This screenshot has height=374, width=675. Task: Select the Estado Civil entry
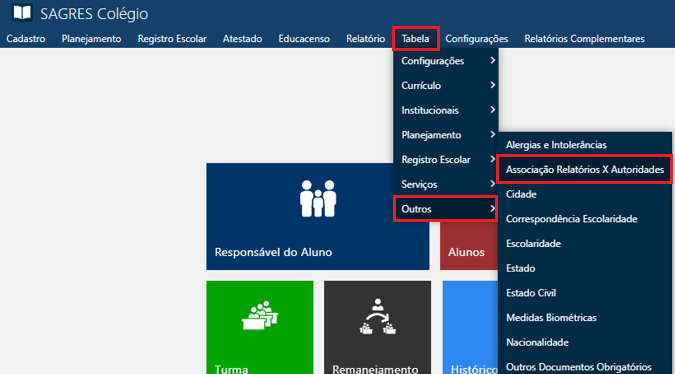pos(585,293)
